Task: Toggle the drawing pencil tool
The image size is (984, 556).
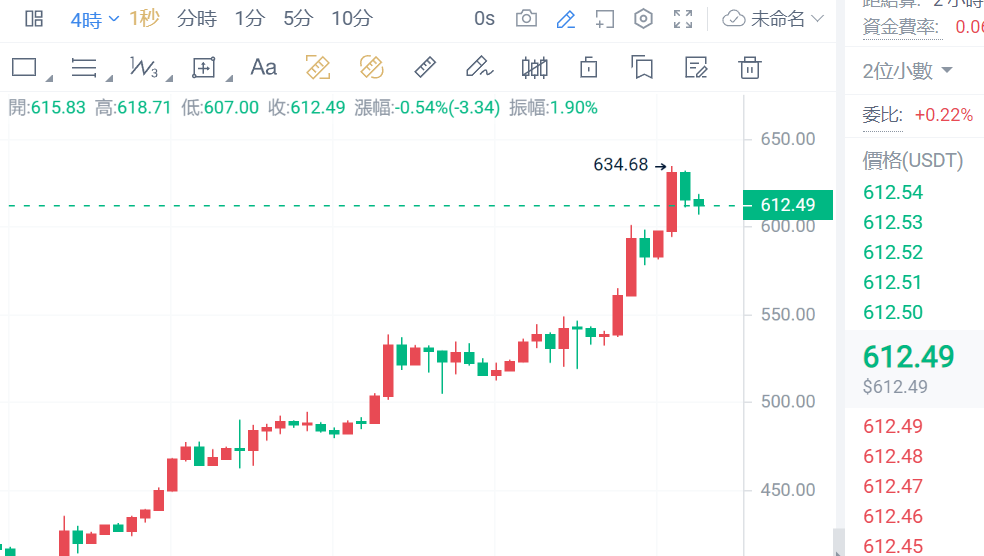Action: coord(565,18)
